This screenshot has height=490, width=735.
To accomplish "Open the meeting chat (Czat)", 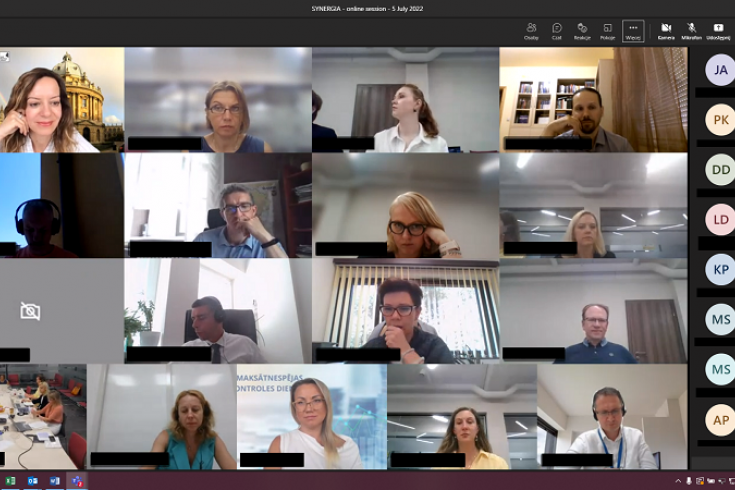I will coord(557,31).
